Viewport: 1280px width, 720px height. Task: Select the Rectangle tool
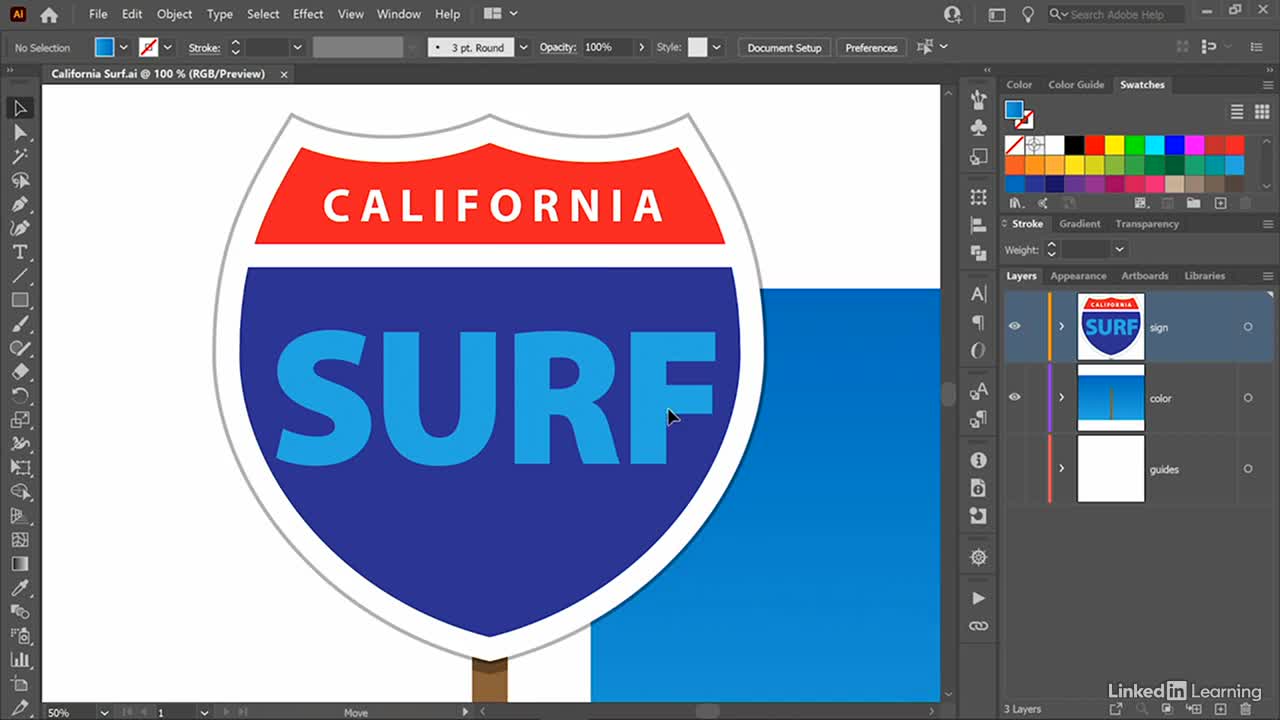[x=20, y=300]
